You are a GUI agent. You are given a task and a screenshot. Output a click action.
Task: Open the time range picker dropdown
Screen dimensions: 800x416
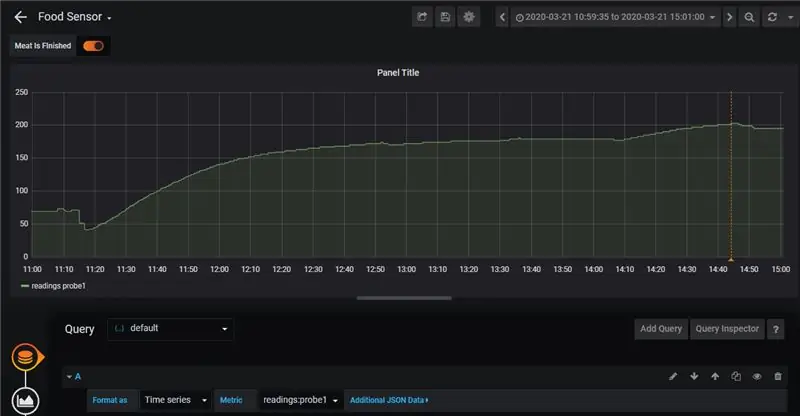pos(615,17)
